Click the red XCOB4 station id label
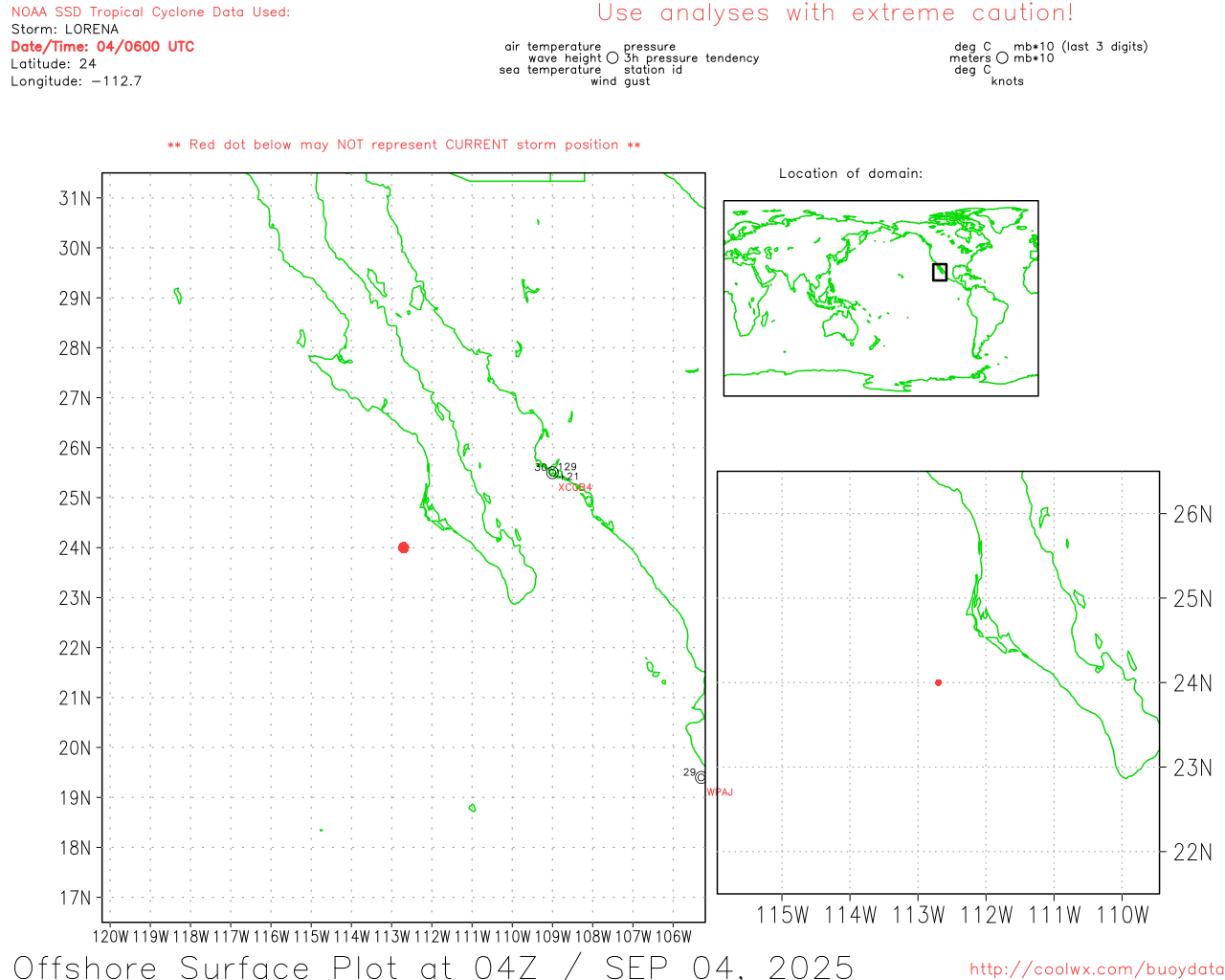 [x=575, y=487]
